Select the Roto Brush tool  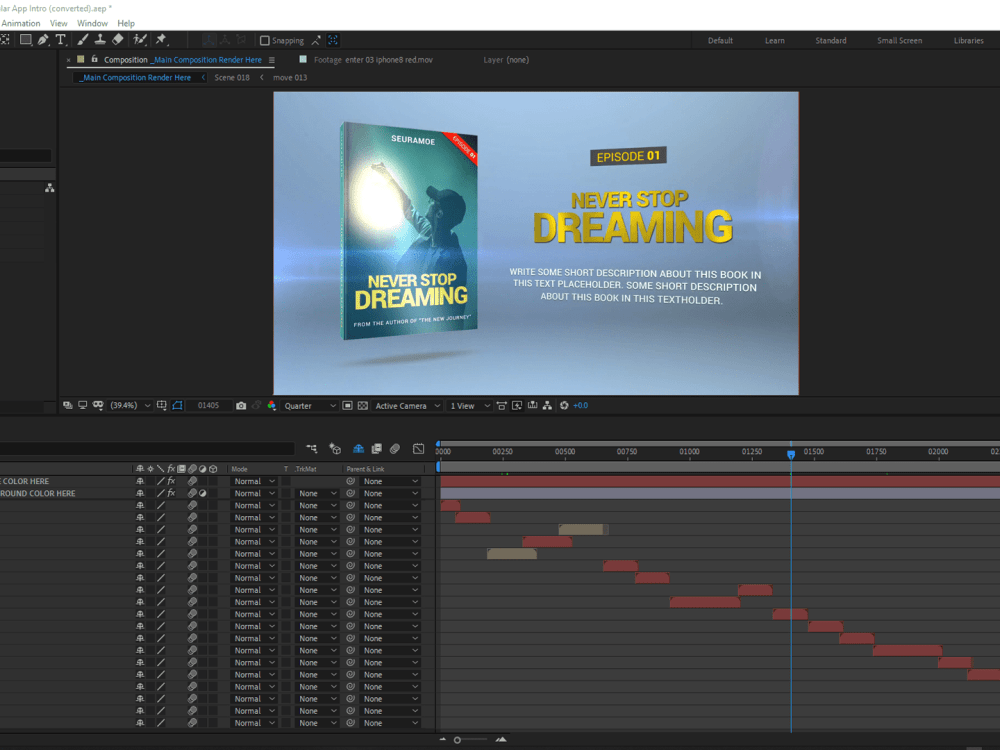140,40
